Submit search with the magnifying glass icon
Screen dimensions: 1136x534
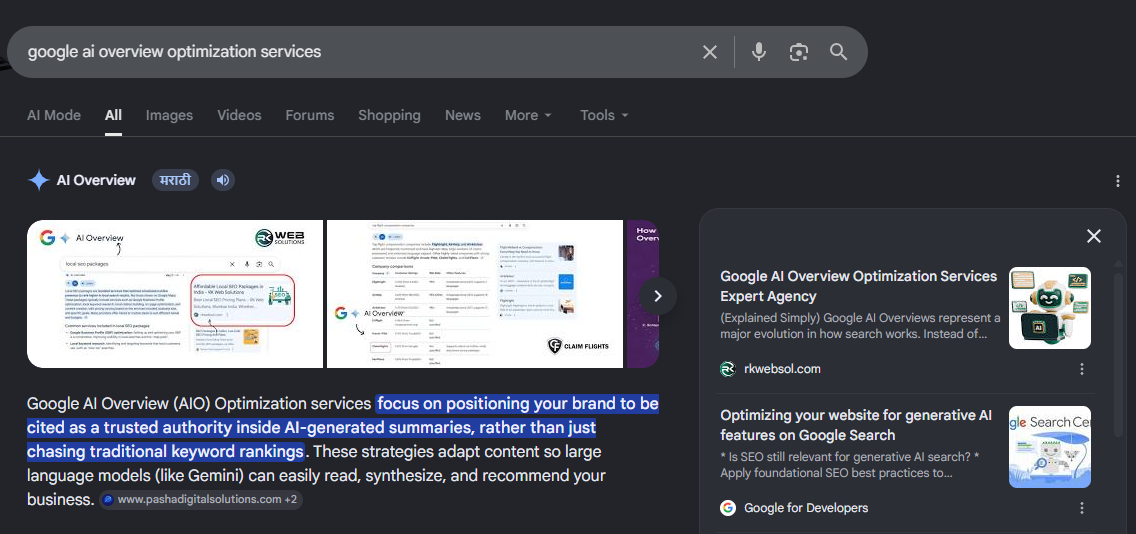click(838, 51)
